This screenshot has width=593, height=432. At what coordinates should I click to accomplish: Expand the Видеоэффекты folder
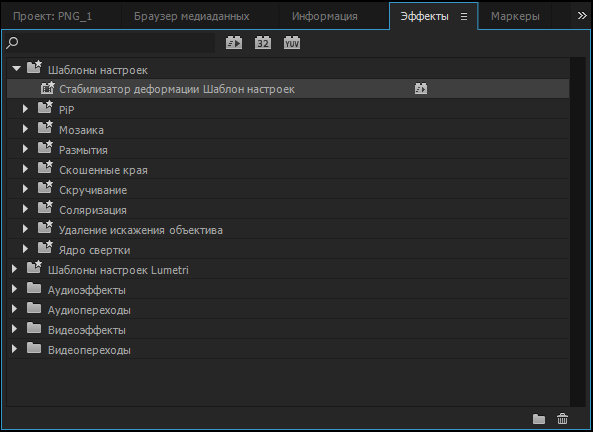pyautogui.click(x=14, y=329)
